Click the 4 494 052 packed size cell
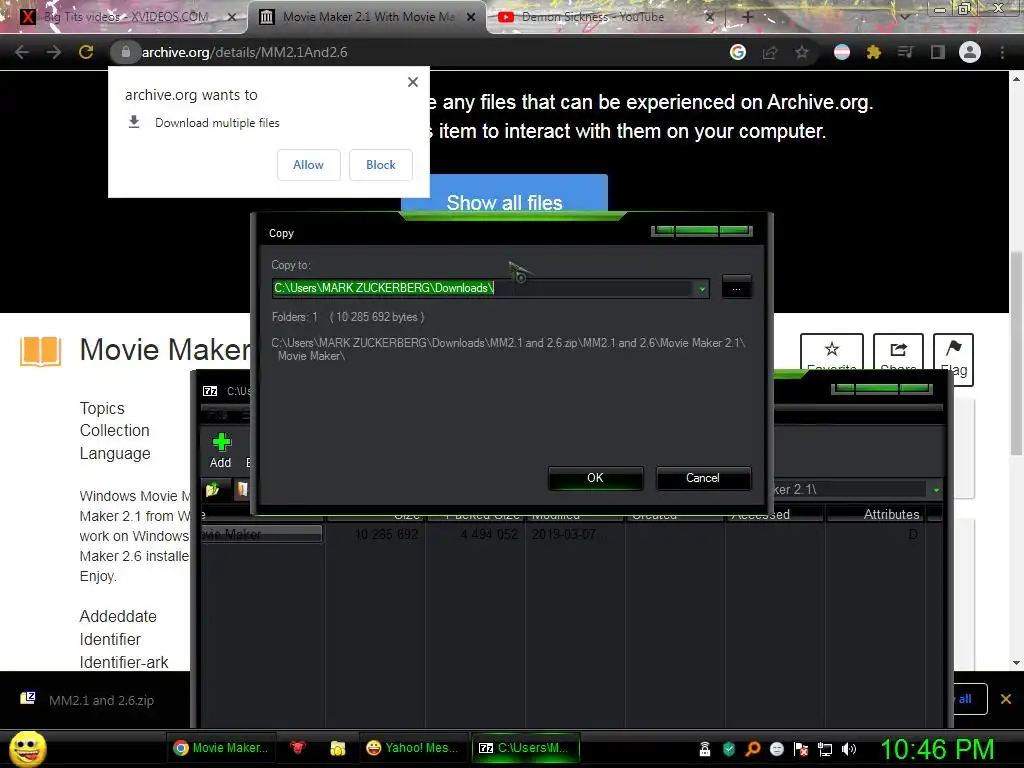The image size is (1024, 768). (x=488, y=534)
